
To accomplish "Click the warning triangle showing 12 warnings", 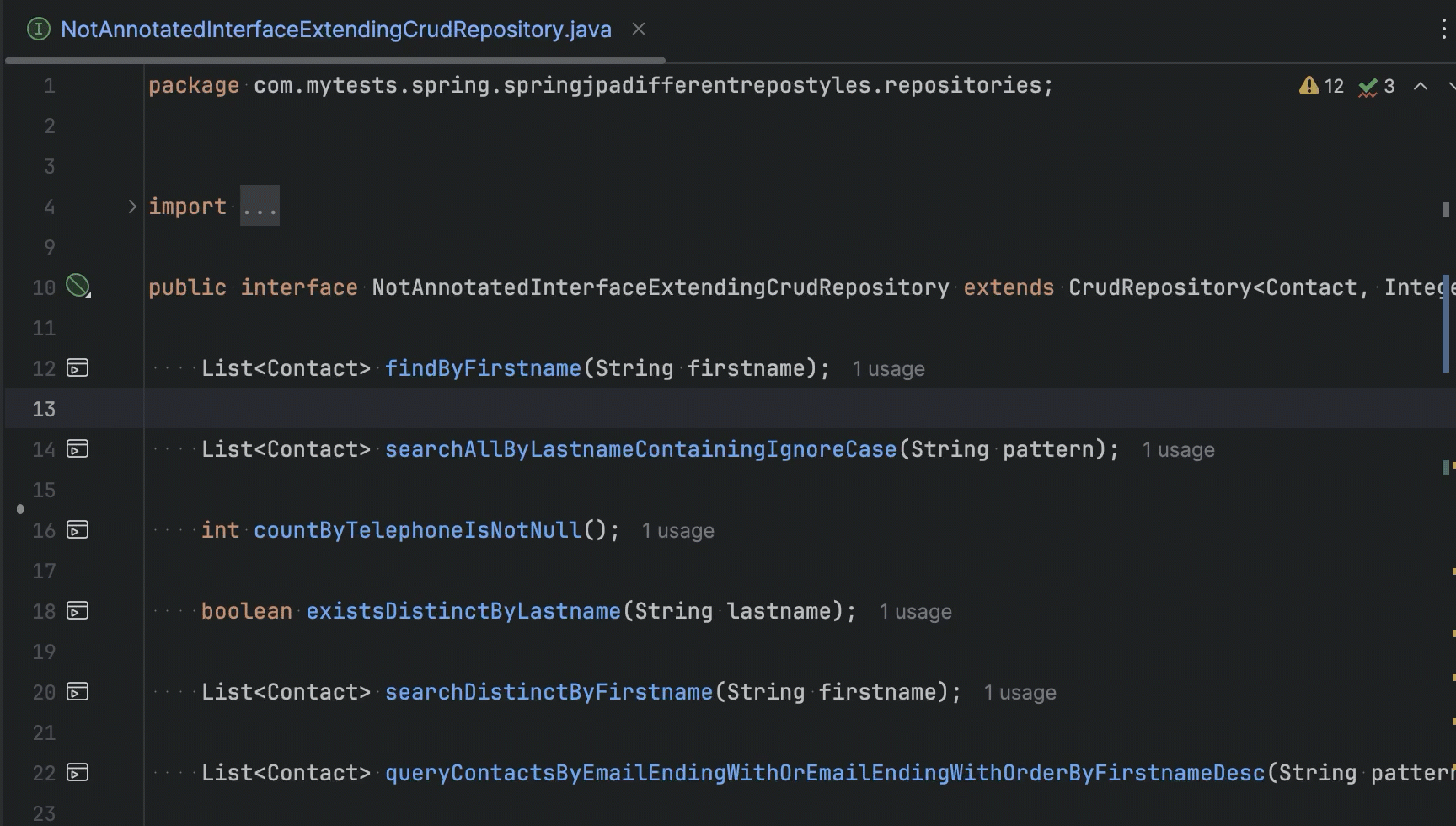I will [x=1308, y=85].
